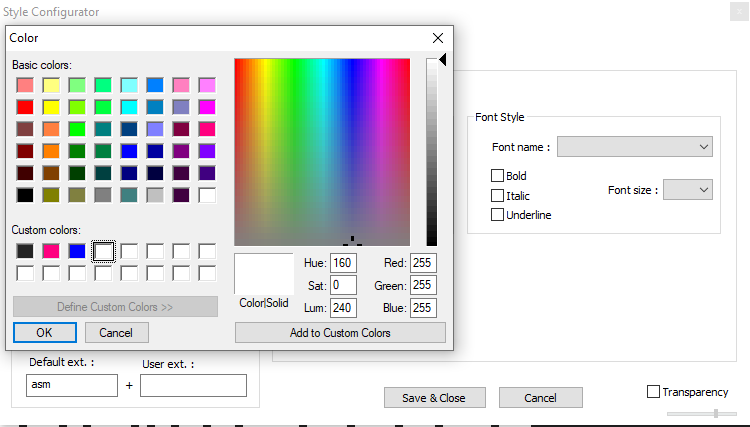Screen dimensions: 750x427
Task: Select the pale yellow top-row swatch
Action: [51, 85]
